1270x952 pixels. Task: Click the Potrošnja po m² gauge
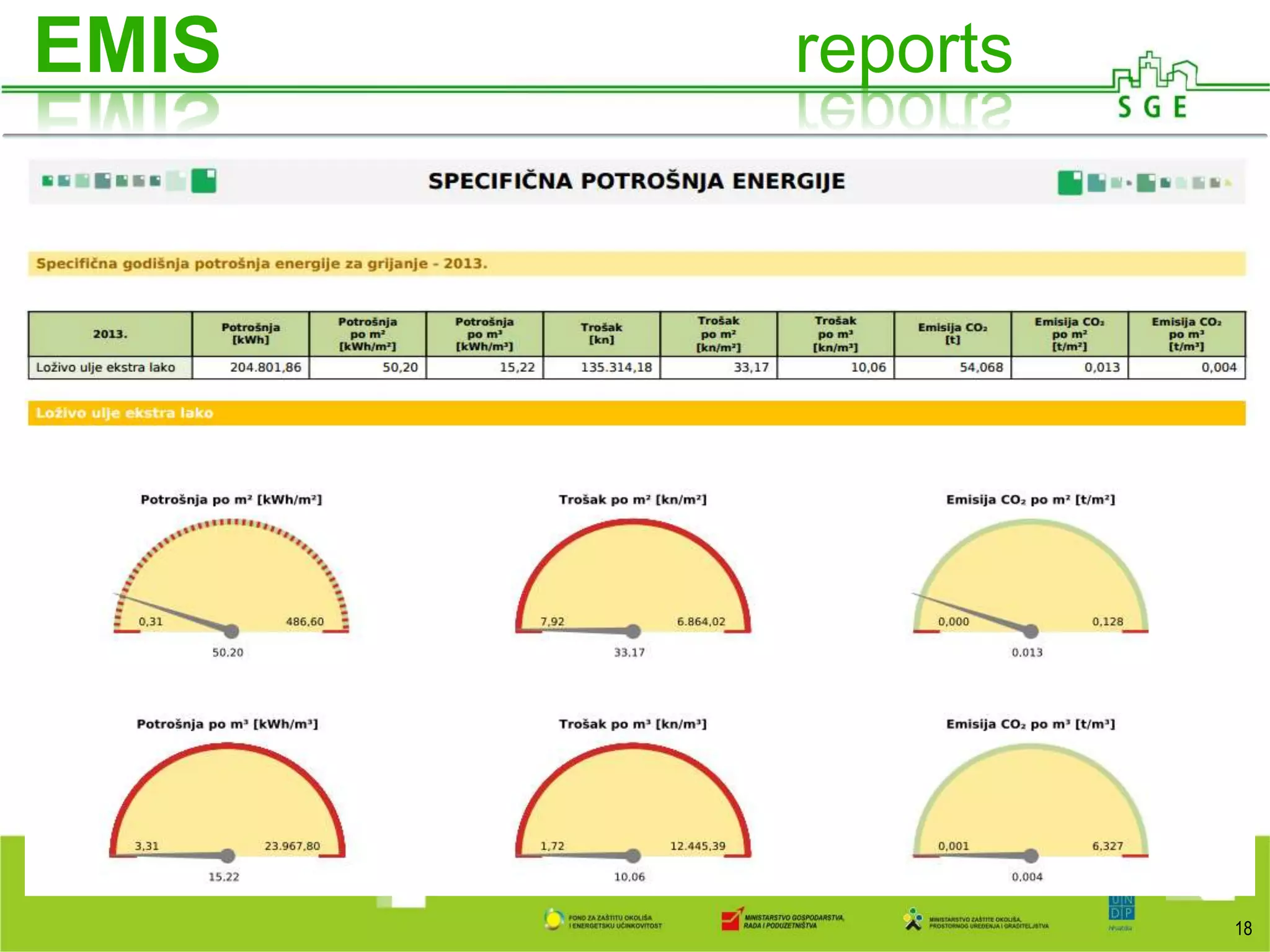click(x=231, y=576)
